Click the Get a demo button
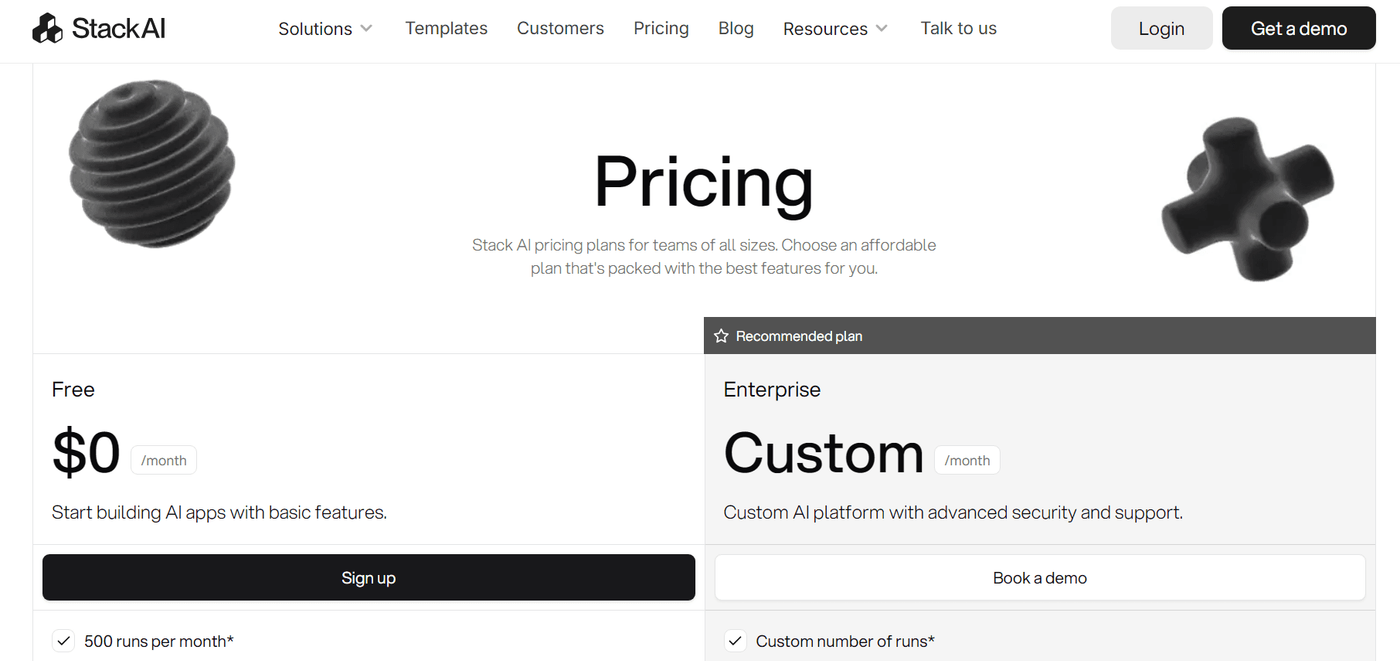 1299,28
